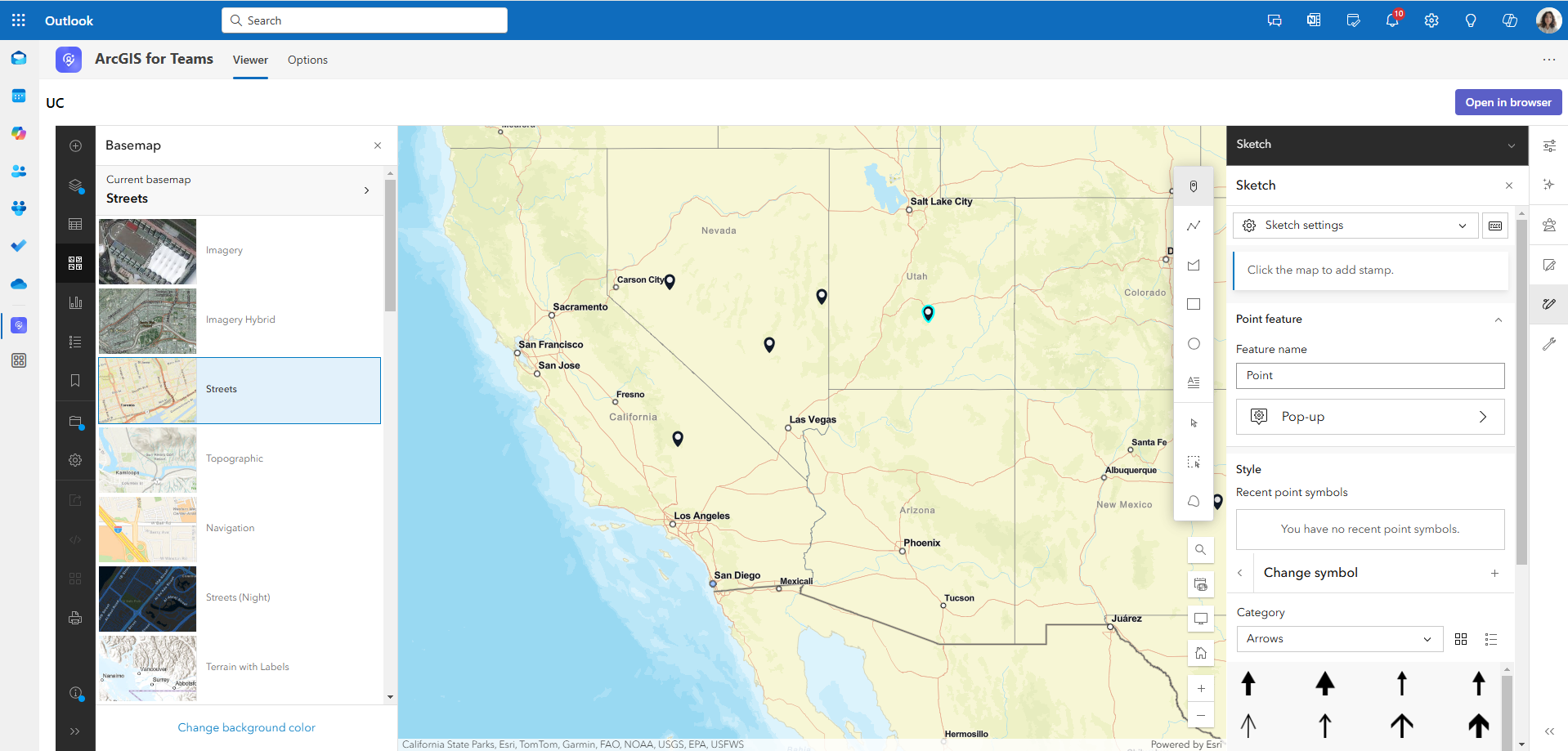Image resolution: width=1568 pixels, height=751 pixels.
Task: Open the Outlook notifications bell
Action: pos(1392,20)
